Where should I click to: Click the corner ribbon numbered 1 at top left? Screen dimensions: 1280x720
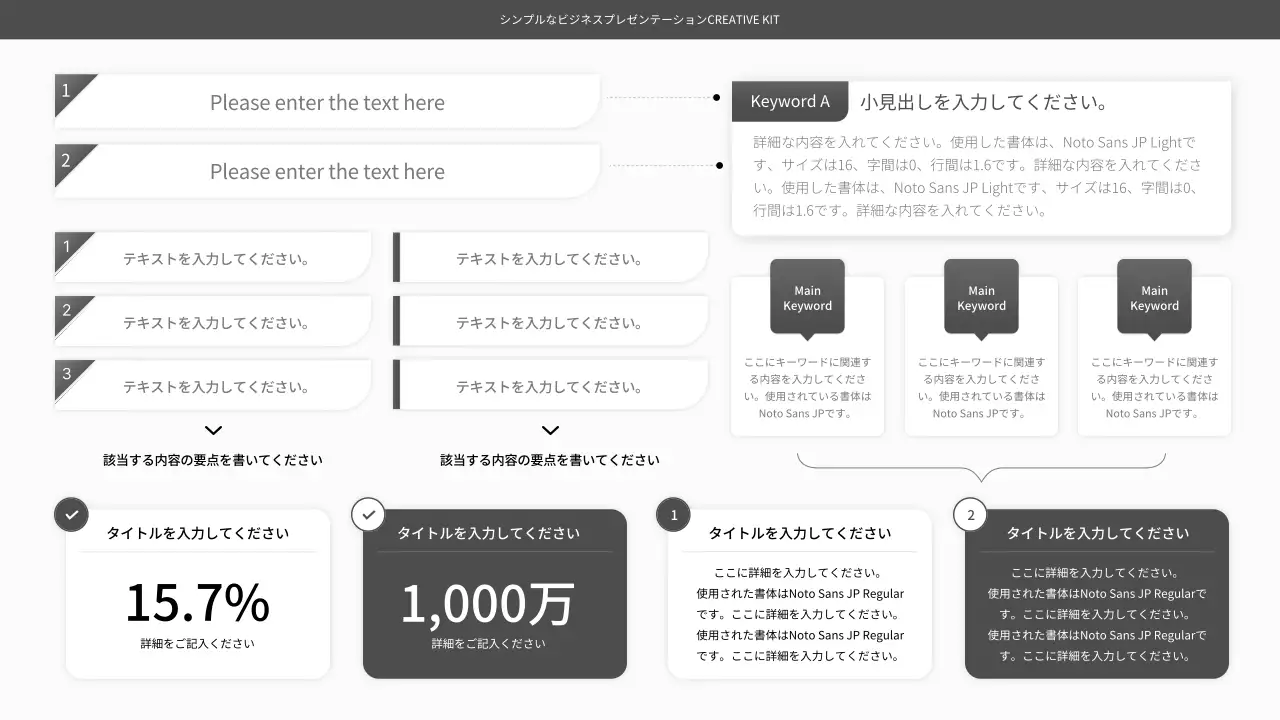(67, 93)
